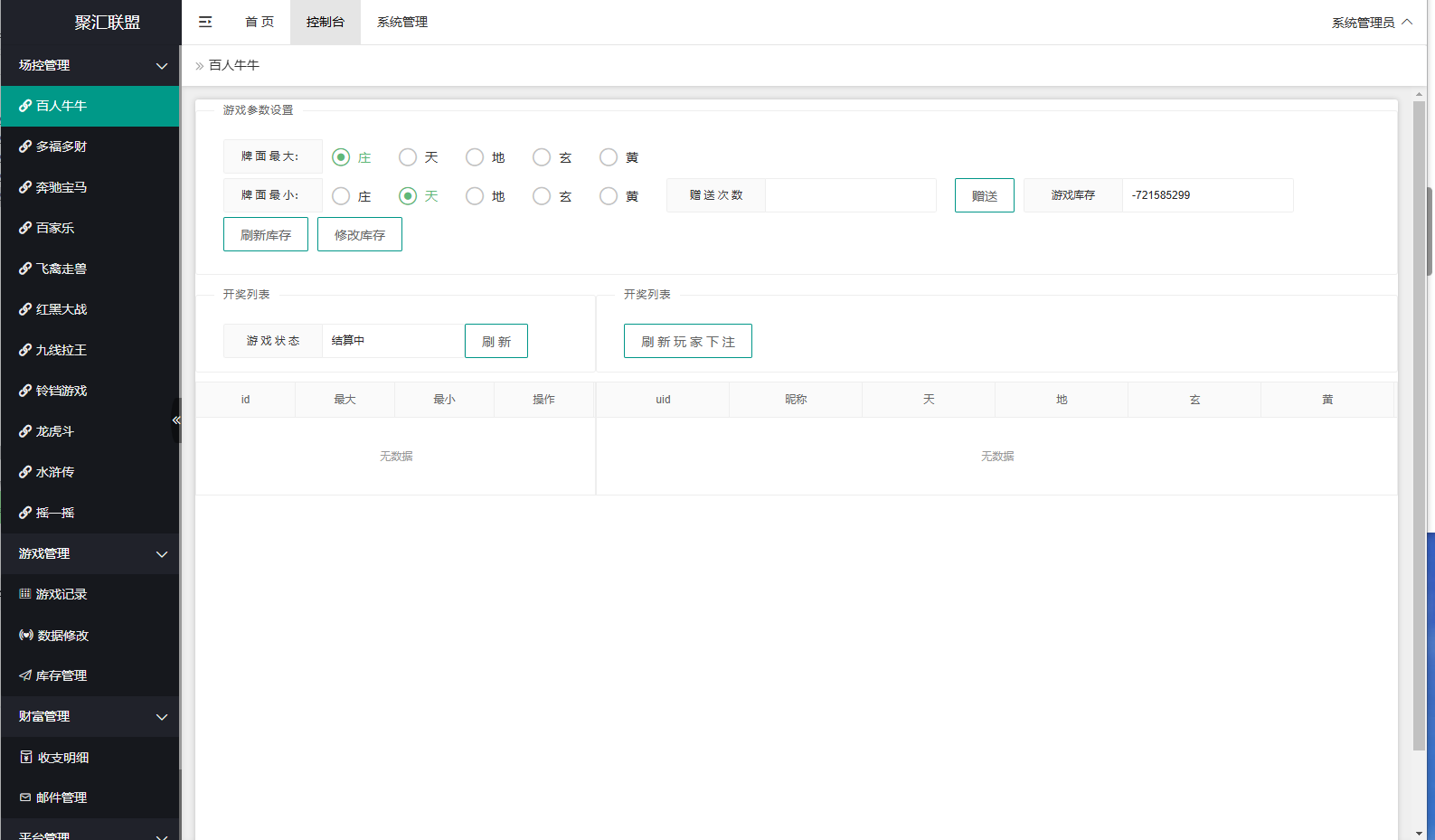Collapse the 游戏管理 section chevron
Image resolution: width=1435 pixels, height=840 pixels.
pos(162,553)
